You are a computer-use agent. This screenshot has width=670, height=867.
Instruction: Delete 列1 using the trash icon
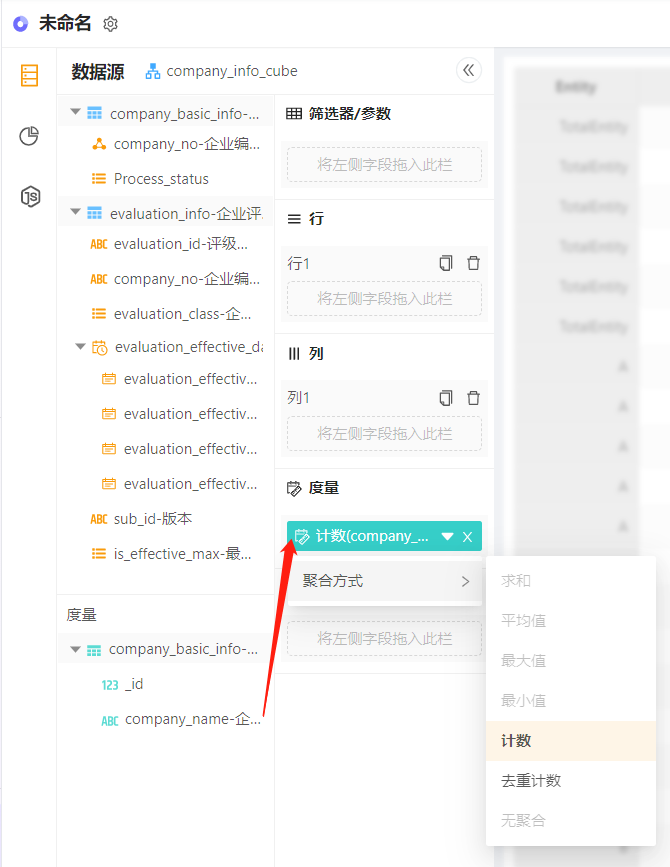(x=474, y=398)
